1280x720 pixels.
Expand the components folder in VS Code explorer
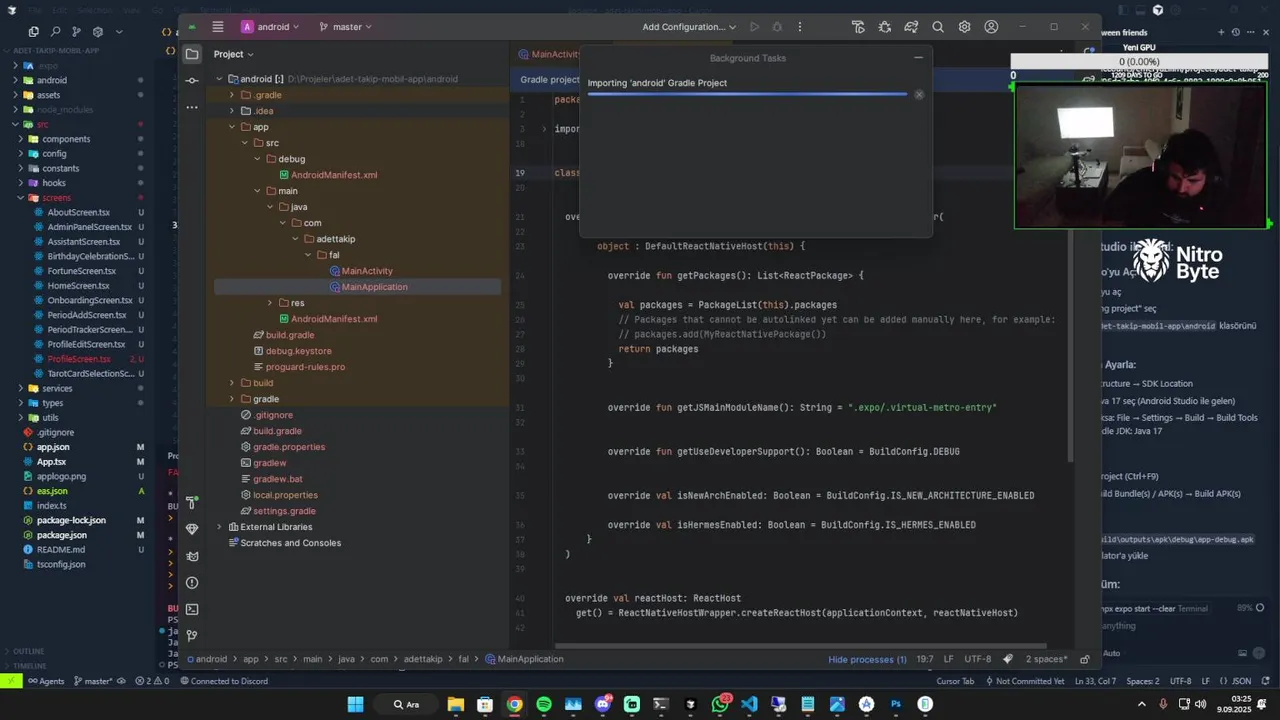tap(21, 139)
